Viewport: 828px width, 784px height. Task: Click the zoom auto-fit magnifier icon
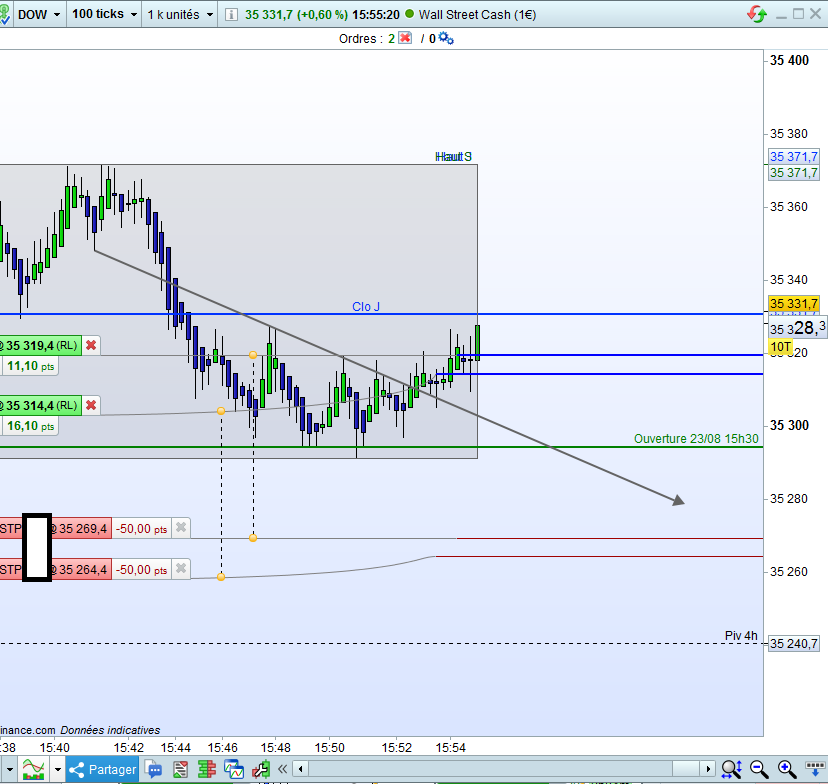point(731,769)
